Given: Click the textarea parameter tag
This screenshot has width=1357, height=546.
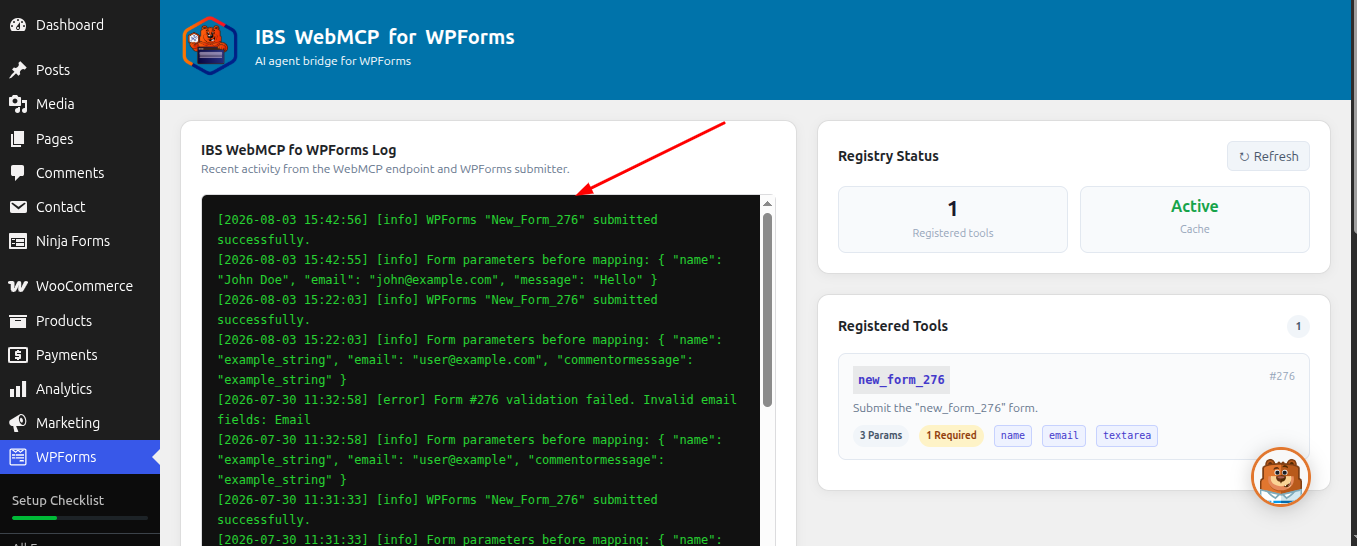Looking at the screenshot, I should (x=1127, y=435).
